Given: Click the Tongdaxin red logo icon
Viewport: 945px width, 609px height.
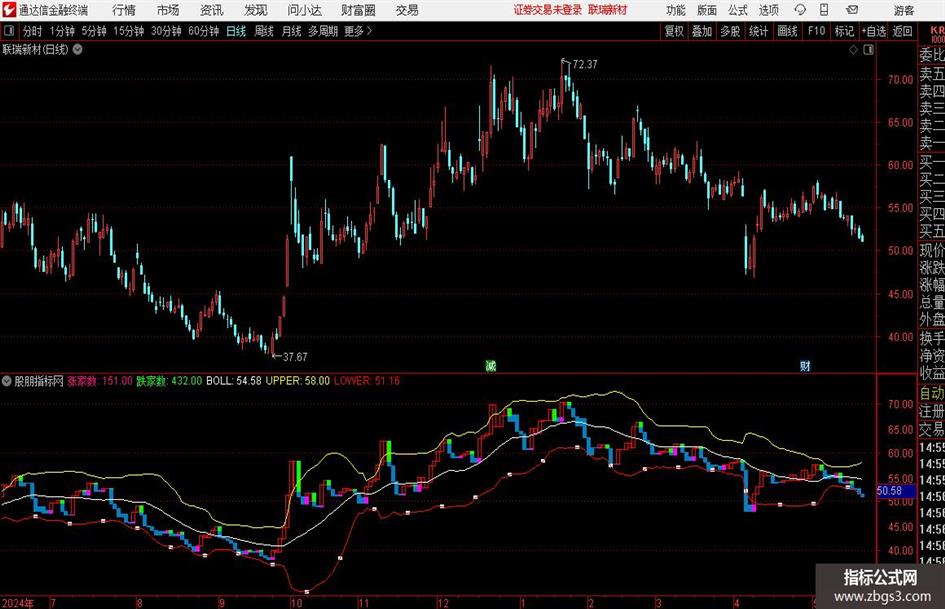Looking at the screenshot, I should click(9, 10).
